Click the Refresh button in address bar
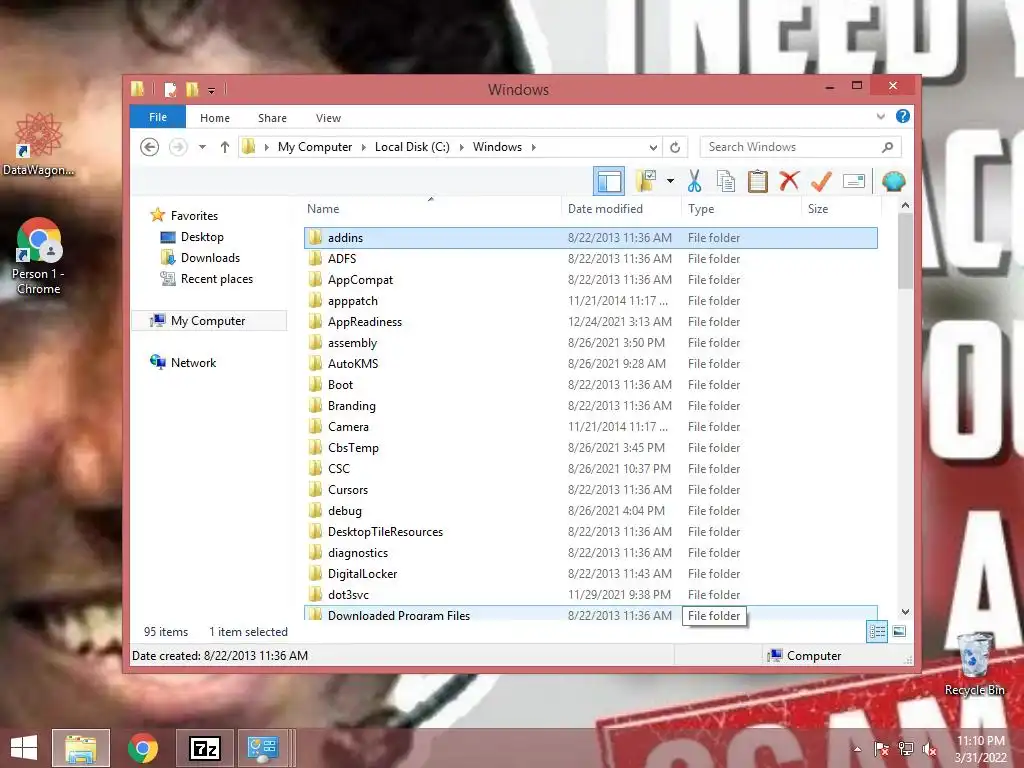 pos(675,147)
